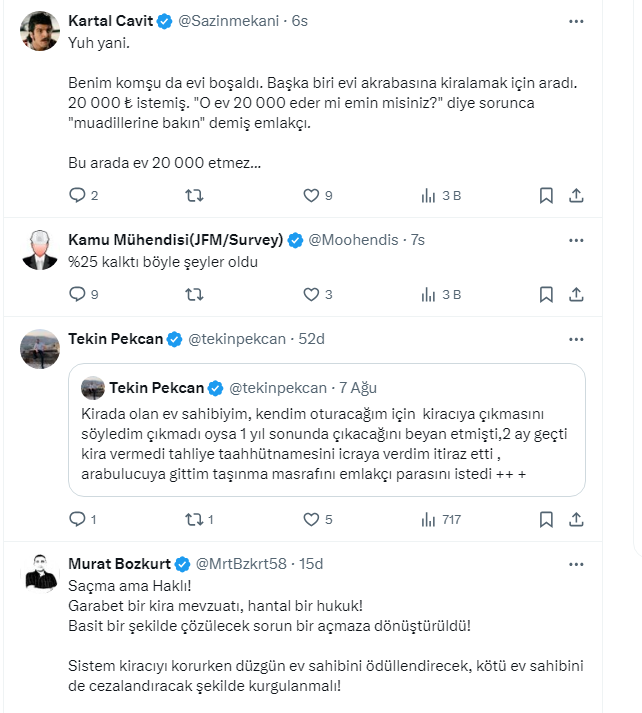Share Kartal Cavit's tweet

point(576,195)
